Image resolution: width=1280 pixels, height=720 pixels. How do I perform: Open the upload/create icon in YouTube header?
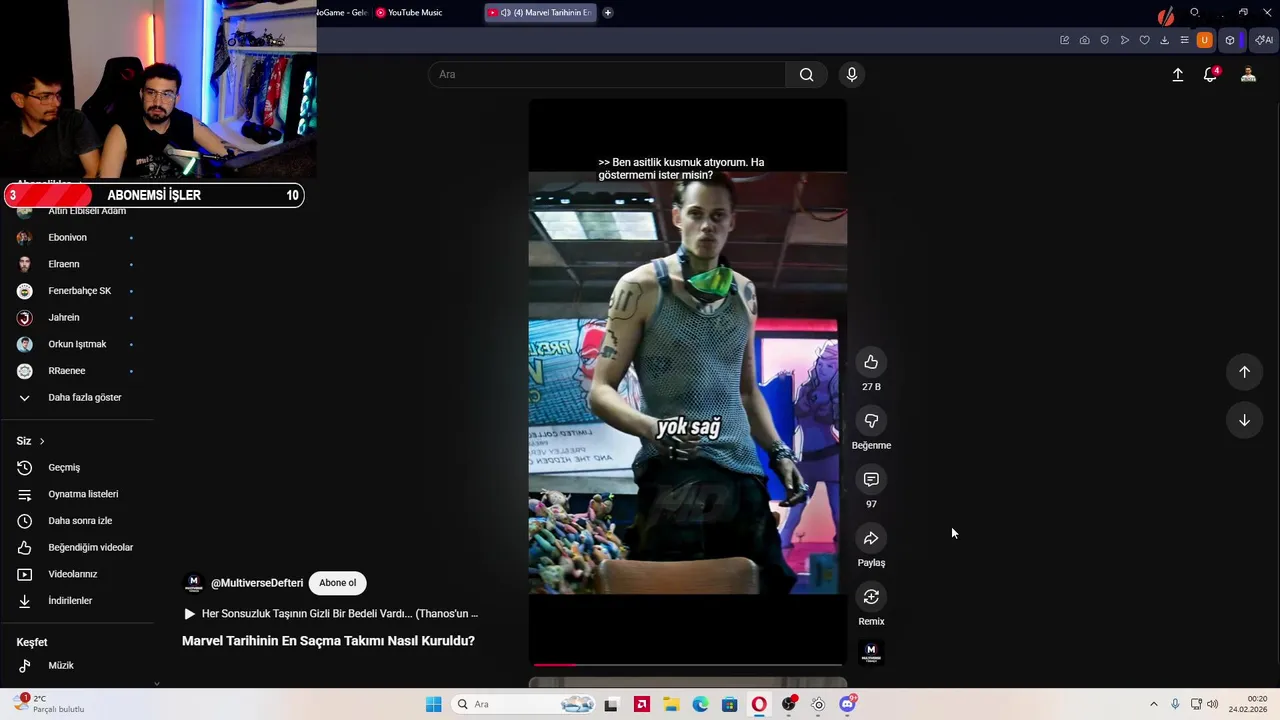[x=1178, y=74]
